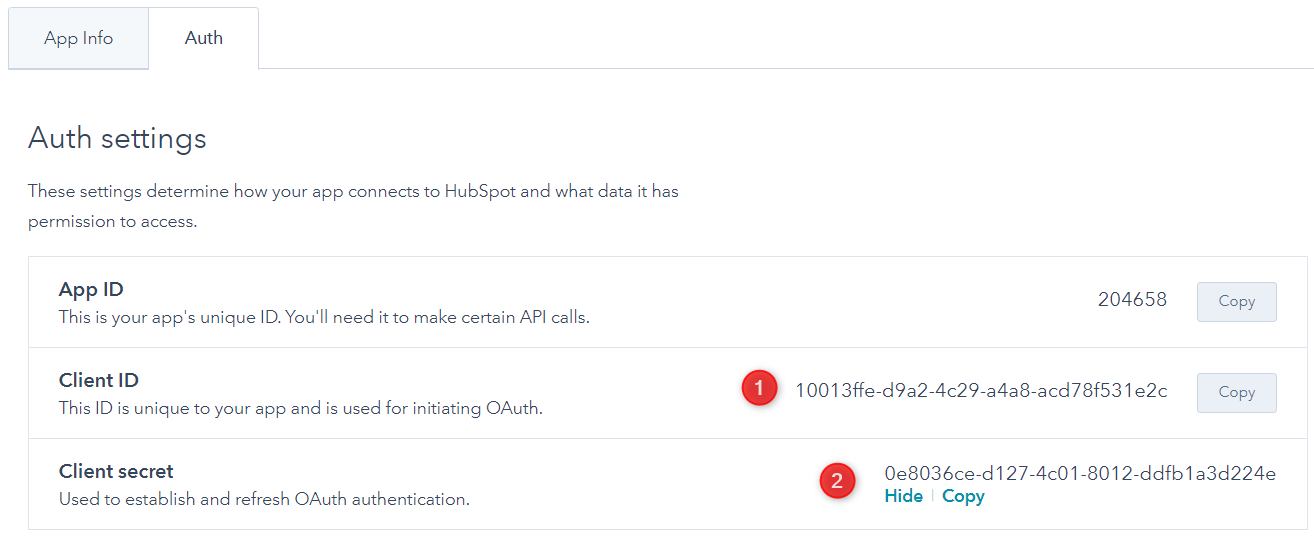Select the Auth tab
Screen dimensions: 1314x541
click(x=203, y=38)
